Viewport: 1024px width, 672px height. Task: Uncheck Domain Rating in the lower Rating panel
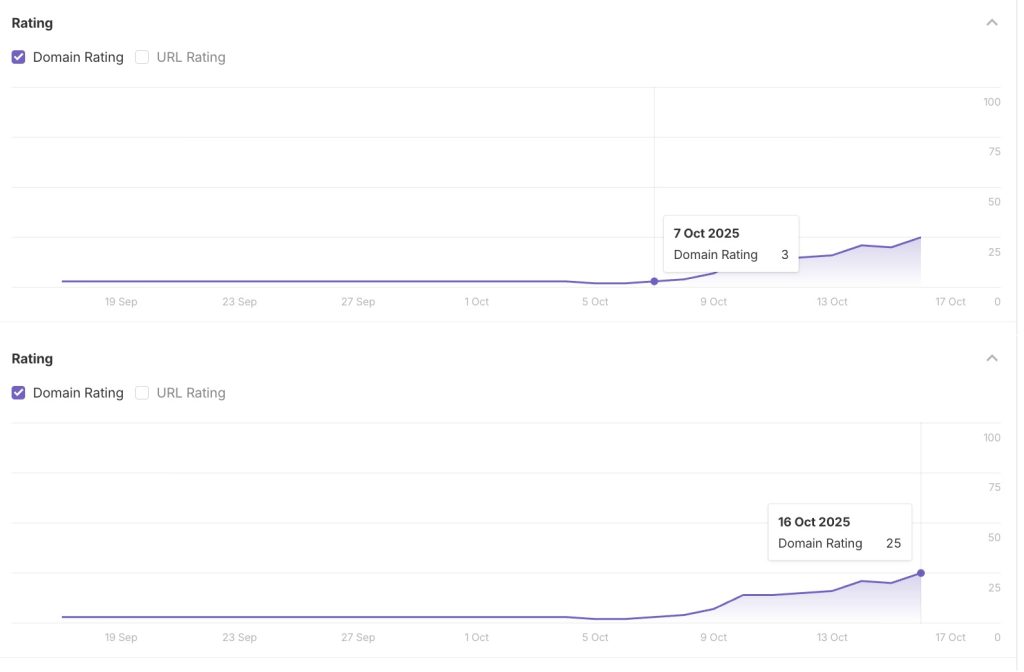coord(19,393)
